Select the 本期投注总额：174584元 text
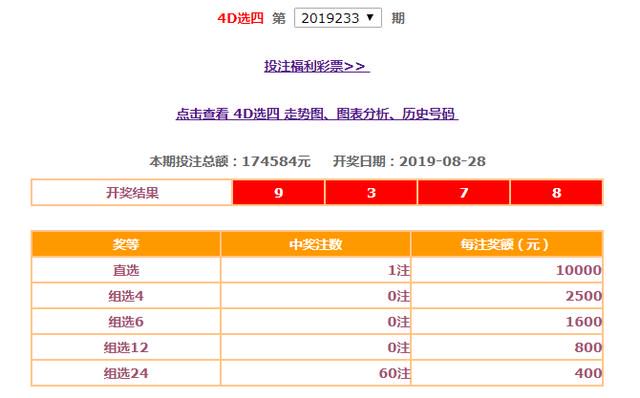Viewport: 640px width, 398px height. coord(230,161)
